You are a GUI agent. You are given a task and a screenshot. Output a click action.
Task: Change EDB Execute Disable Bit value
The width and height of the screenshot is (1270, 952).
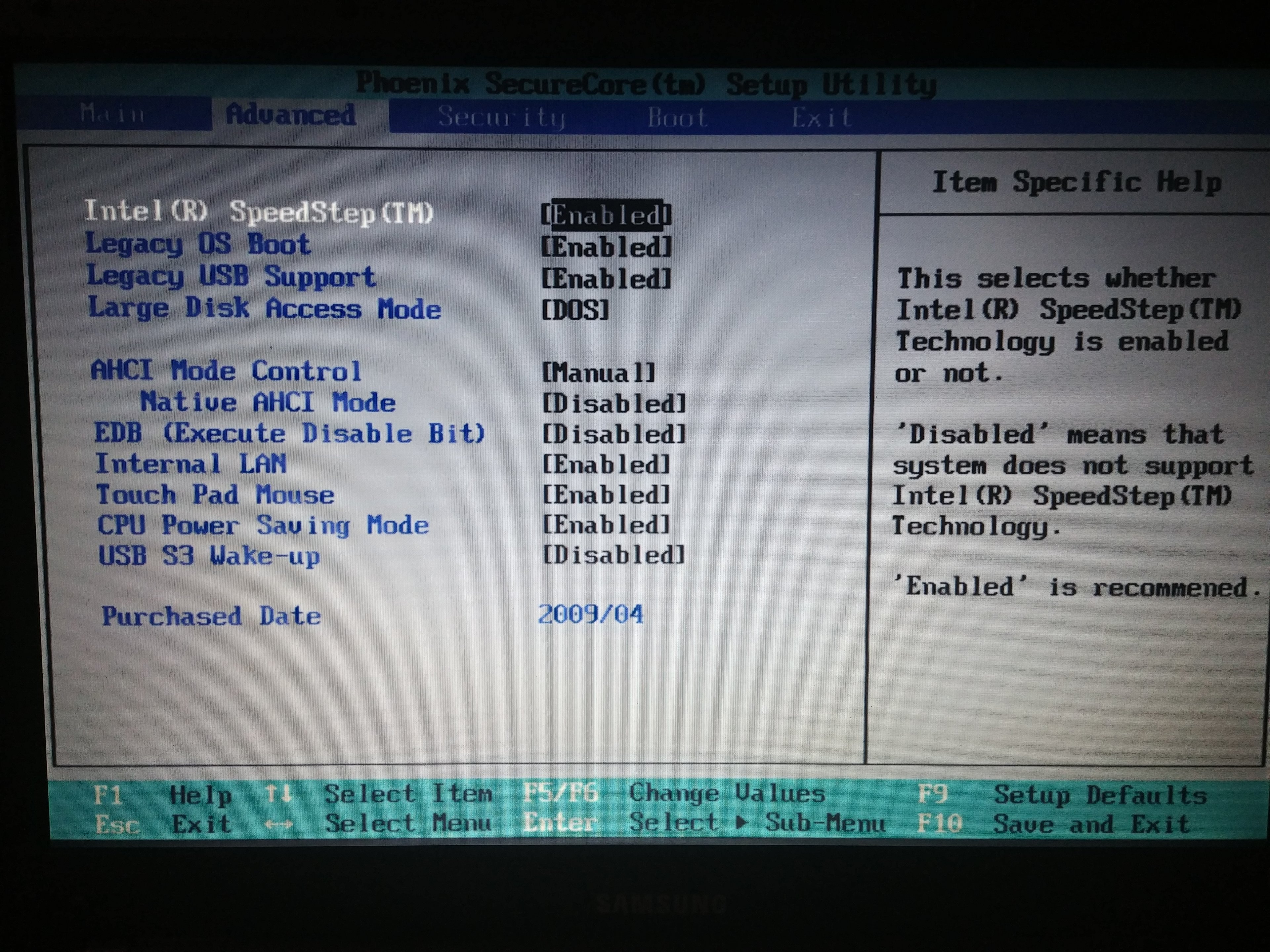tap(613, 434)
